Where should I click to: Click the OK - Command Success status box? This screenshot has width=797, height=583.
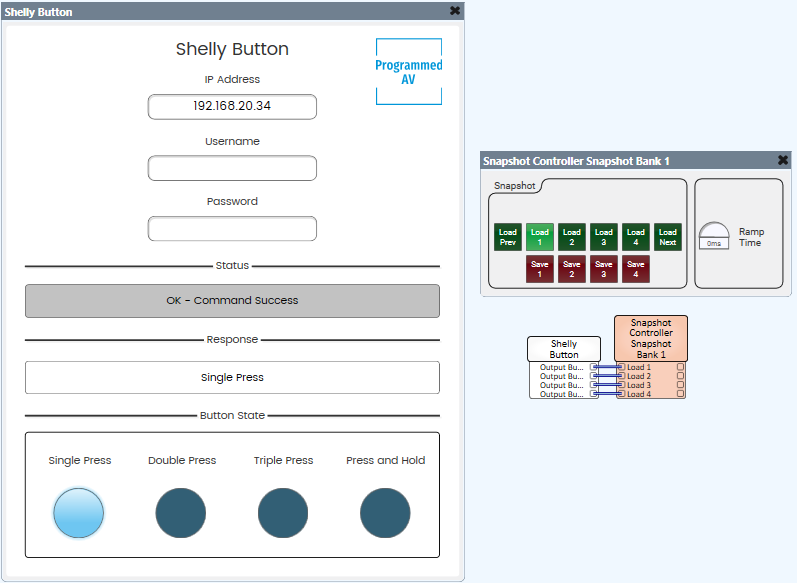click(232, 301)
